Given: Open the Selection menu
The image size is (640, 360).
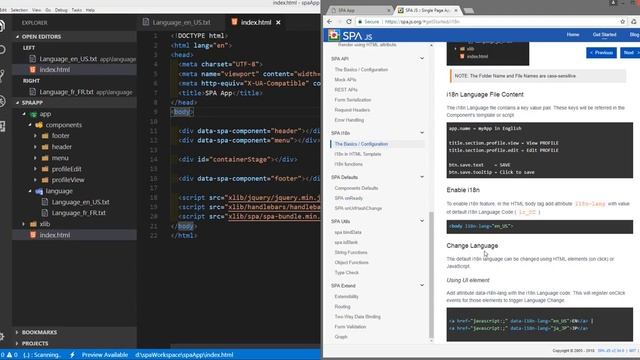Looking at the screenshot, I should coord(19,10).
